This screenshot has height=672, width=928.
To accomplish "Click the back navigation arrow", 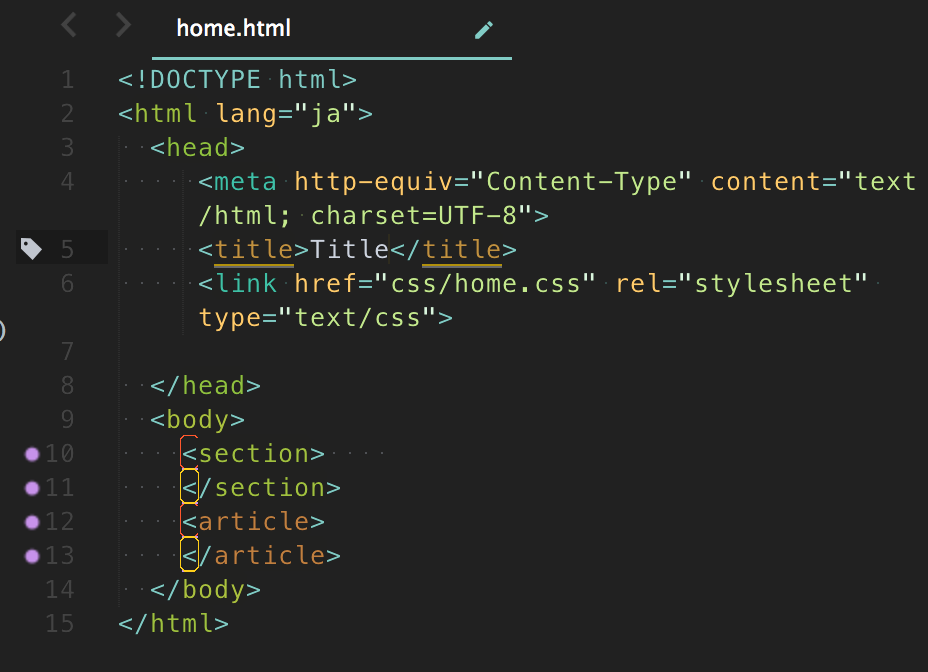I will (x=68, y=25).
